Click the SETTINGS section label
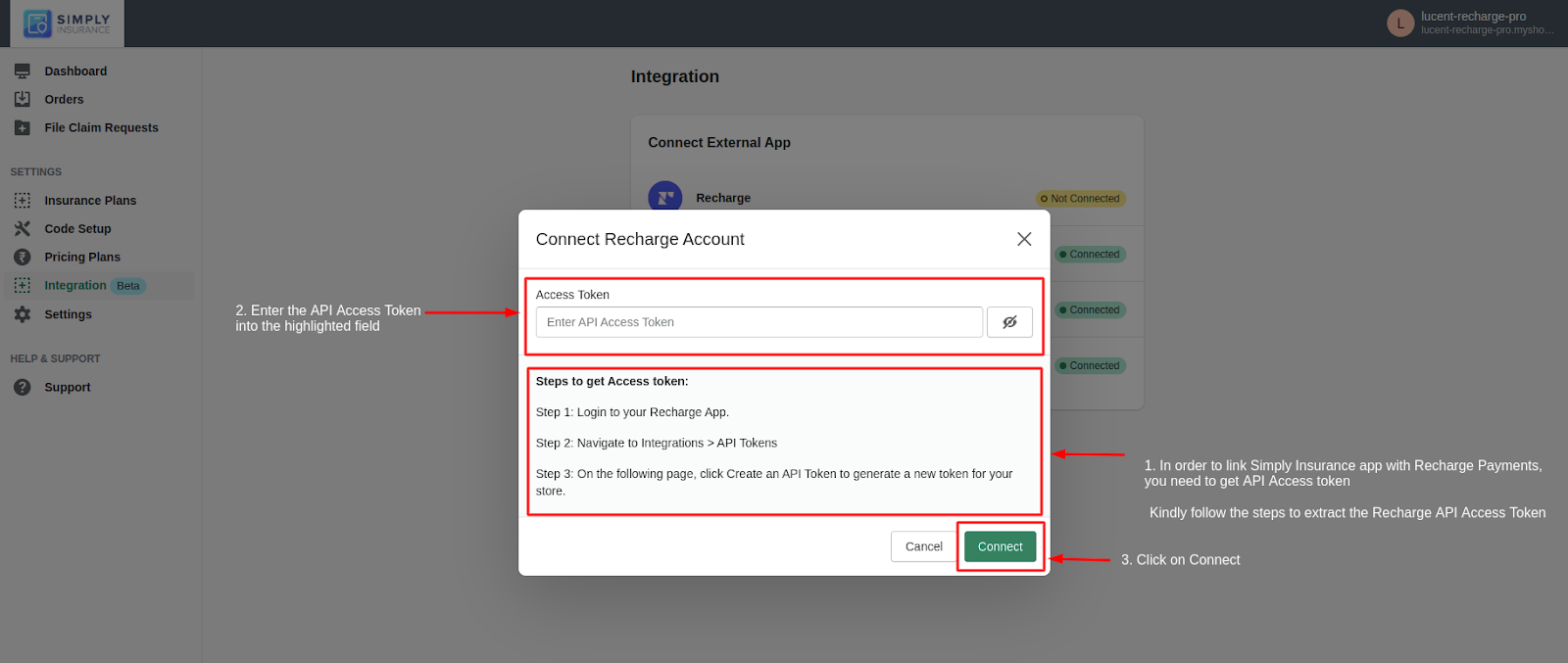Image resolution: width=1568 pixels, height=663 pixels. [x=36, y=172]
